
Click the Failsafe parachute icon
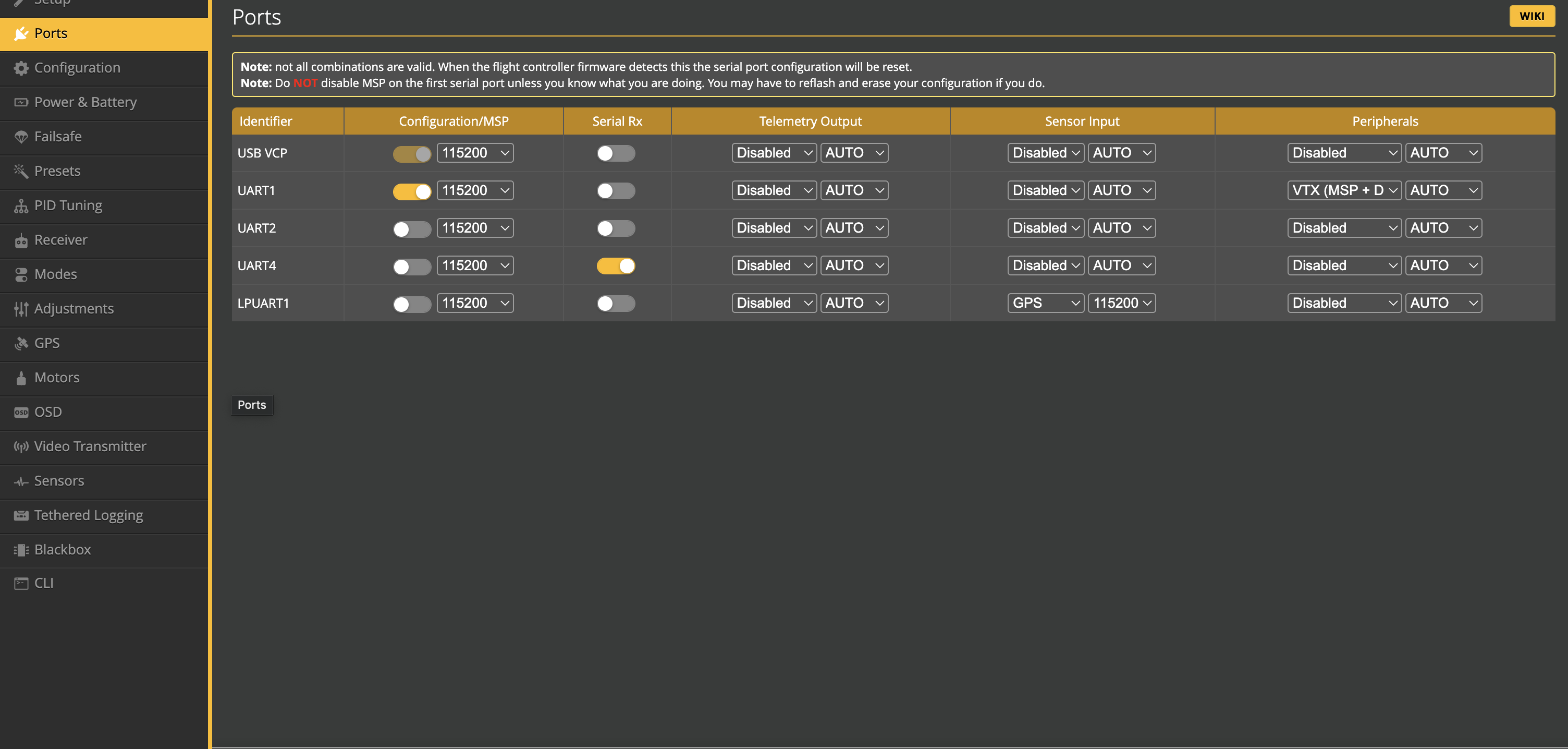point(21,137)
